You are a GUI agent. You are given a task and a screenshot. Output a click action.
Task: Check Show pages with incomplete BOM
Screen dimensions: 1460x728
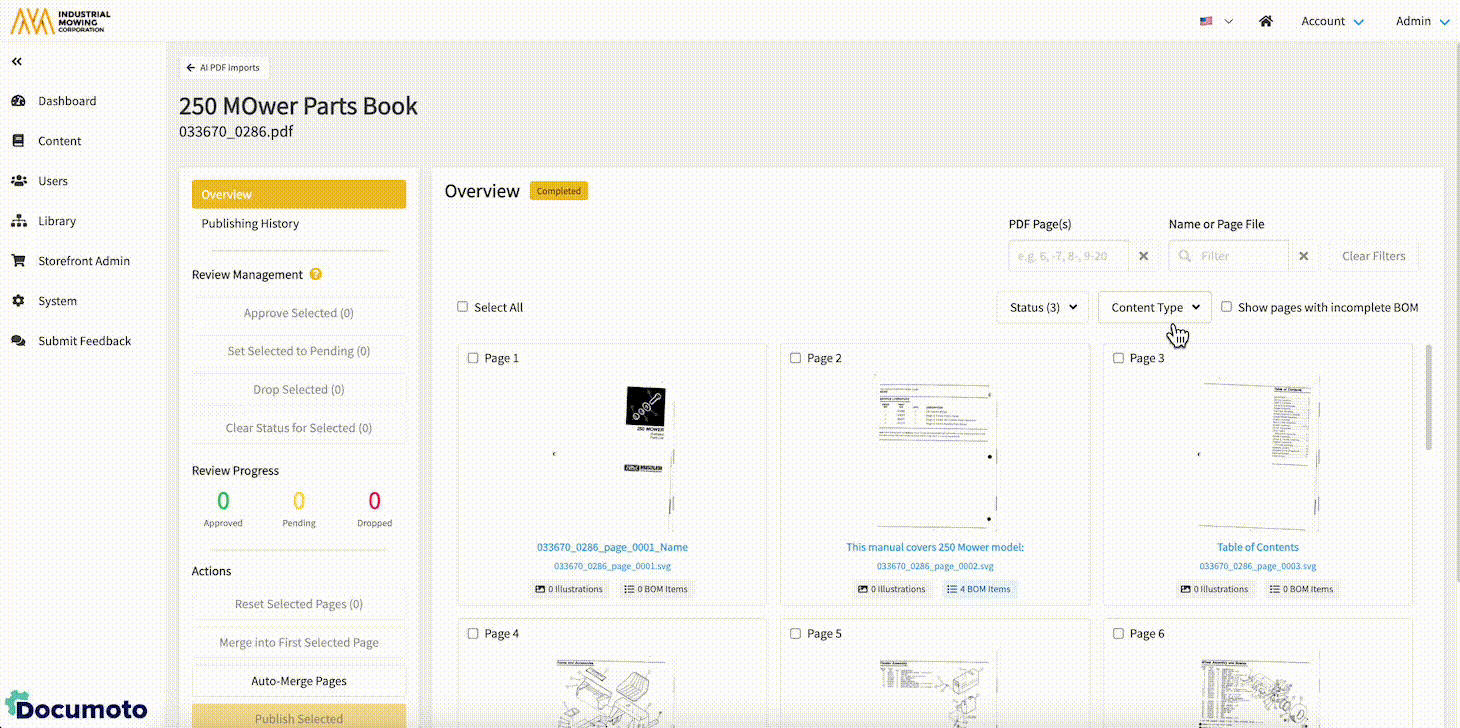click(1227, 307)
